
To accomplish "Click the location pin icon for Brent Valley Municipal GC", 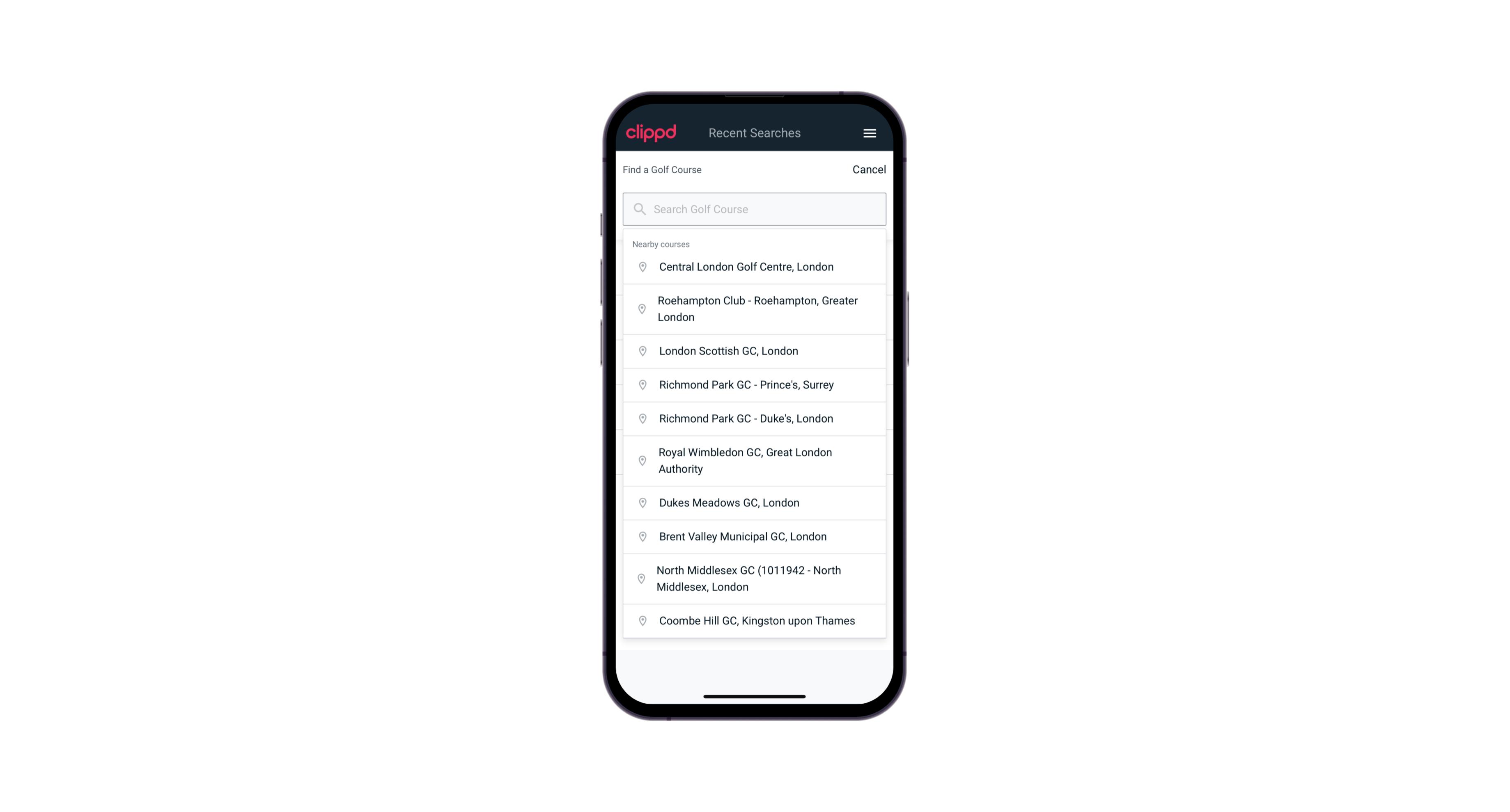I will point(641,536).
